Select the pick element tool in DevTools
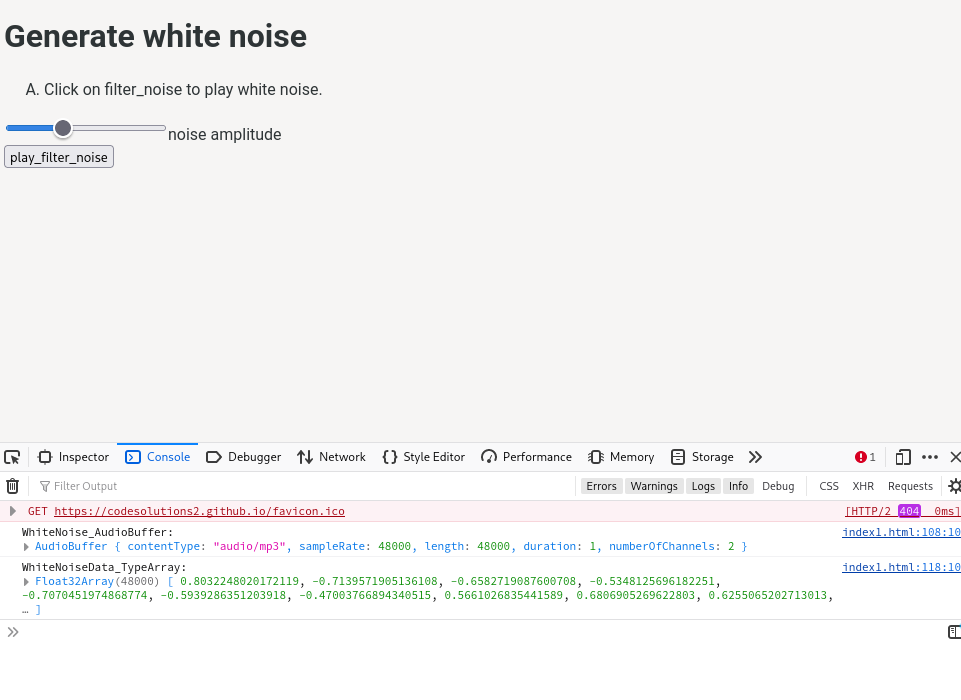 pos(12,457)
